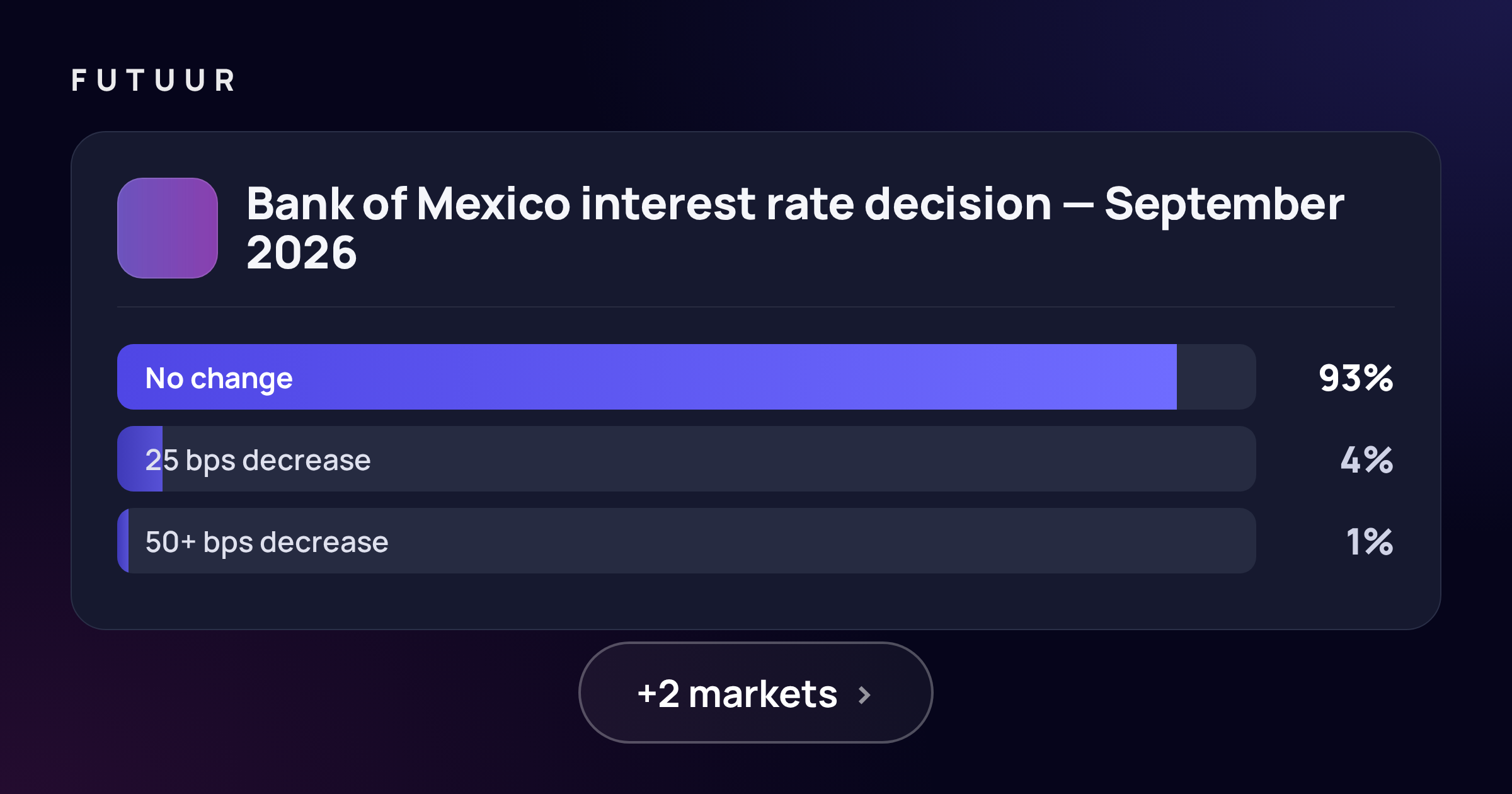Click the FUTUUR logo
Viewport: 1512px width, 794px height.
pos(153,81)
